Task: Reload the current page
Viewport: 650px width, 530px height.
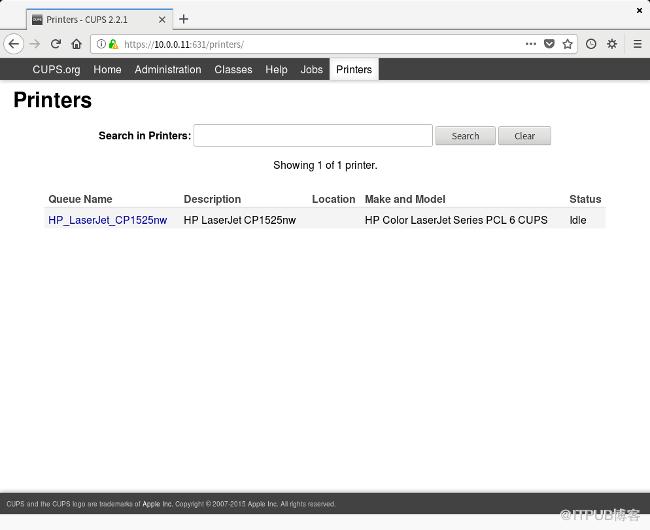Action: (56, 44)
